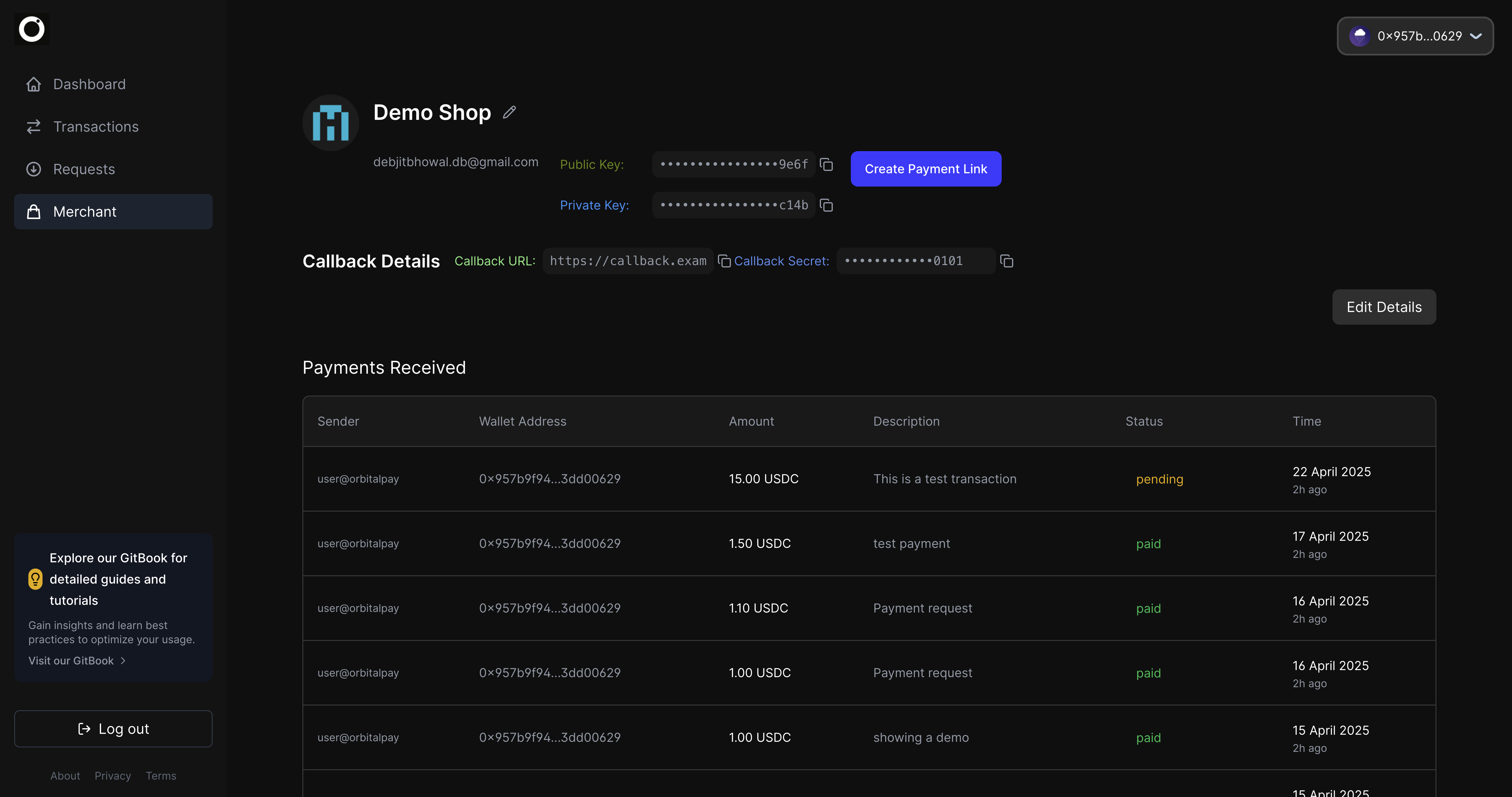This screenshot has width=1512, height=797.
Task: Click the Demo Shop avatar image
Action: 330,123
